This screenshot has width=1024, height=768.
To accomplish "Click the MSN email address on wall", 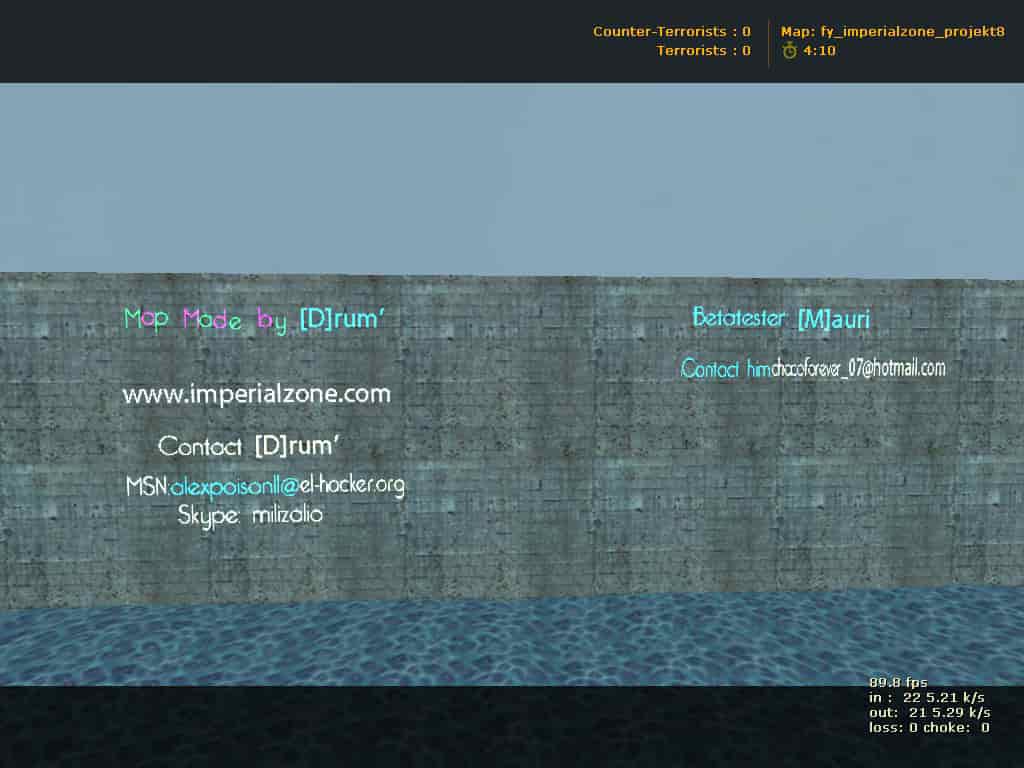I will point(287,485).
